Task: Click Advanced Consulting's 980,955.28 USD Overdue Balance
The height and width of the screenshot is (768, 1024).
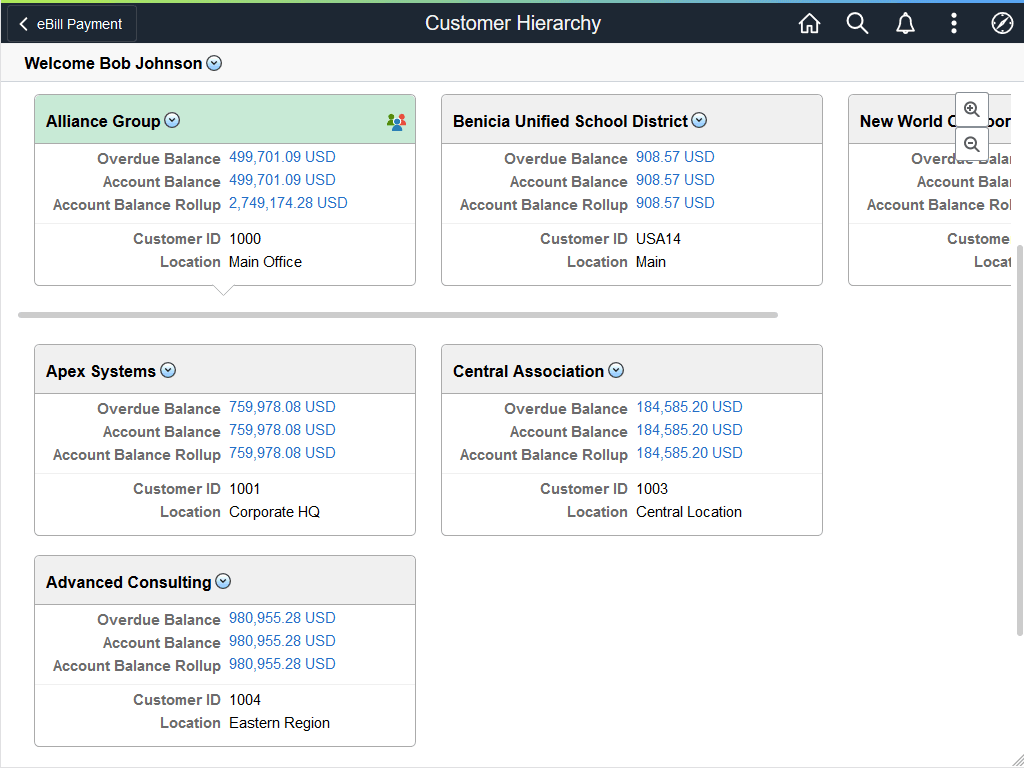Action: coord(282,618)
